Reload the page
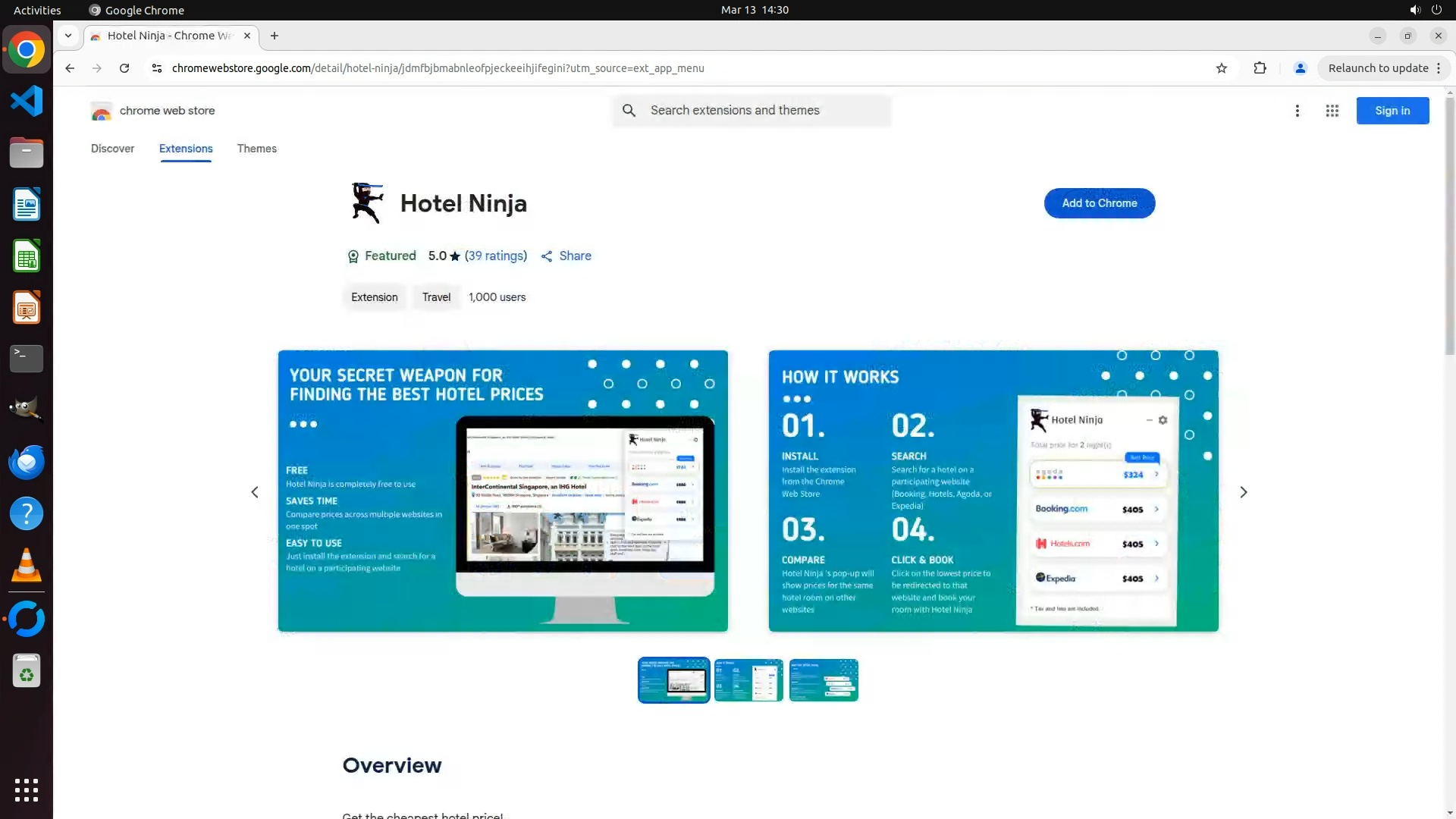Image resolution: width=1456 pixels, height=819 pixels. pyautogui.click(x=124, y=68)
